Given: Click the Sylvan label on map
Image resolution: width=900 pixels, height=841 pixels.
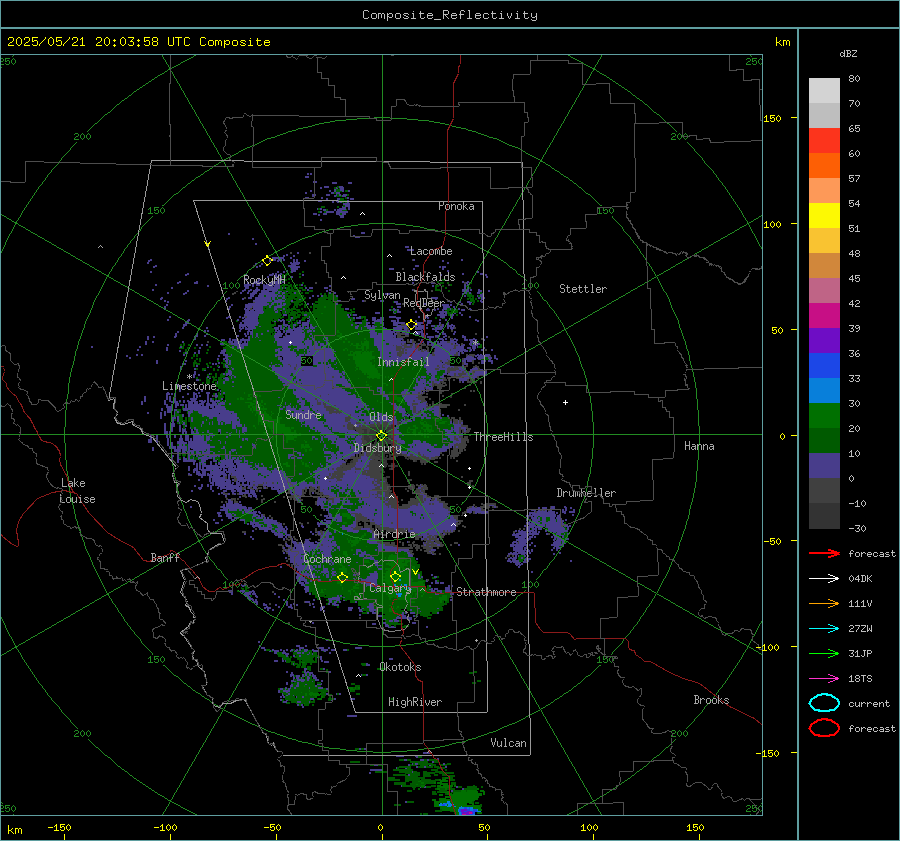Looking at the screenshot, I should (382, 295).
